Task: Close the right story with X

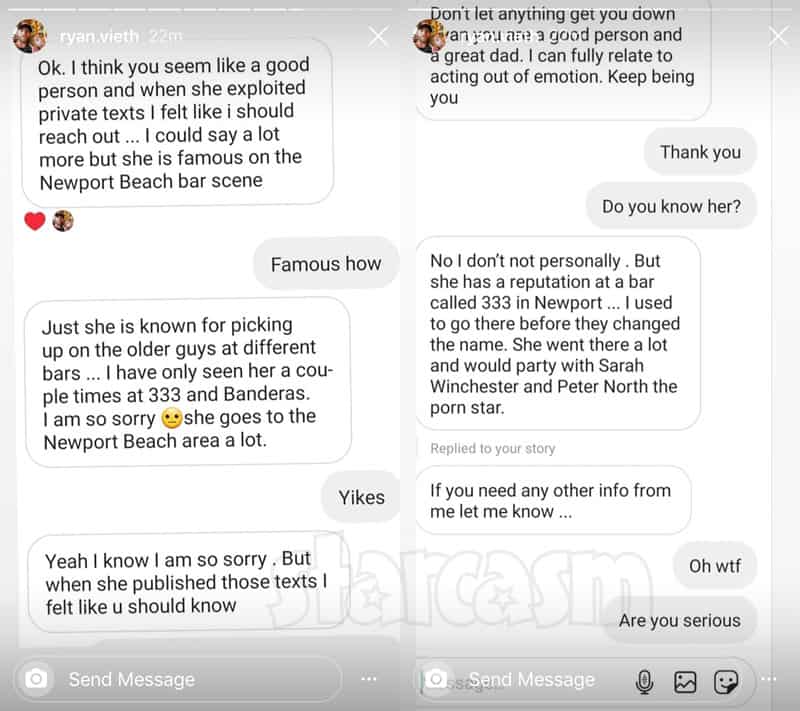Action: pos(779,37)
